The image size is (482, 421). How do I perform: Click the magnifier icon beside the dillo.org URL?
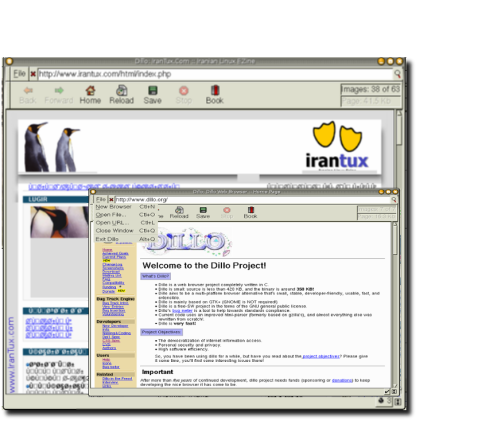click(x=394, y=199)
